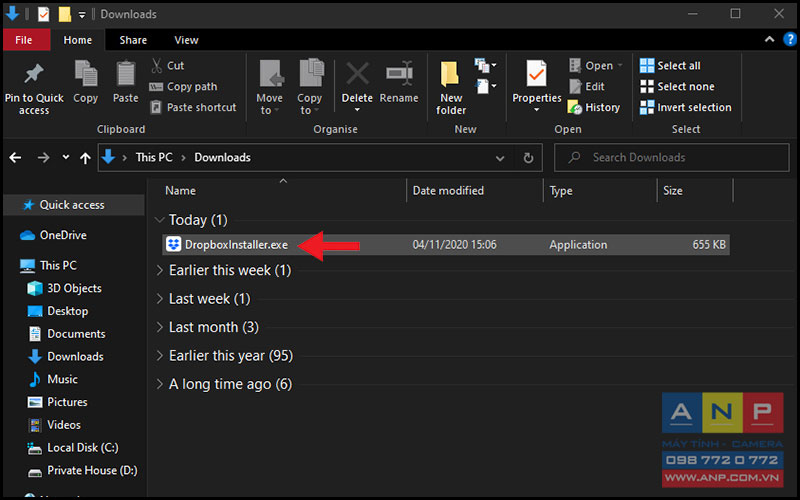This screenshot has width=800, height=500.
Task: Expand address bar history dropdown
Action: (500, 158)
